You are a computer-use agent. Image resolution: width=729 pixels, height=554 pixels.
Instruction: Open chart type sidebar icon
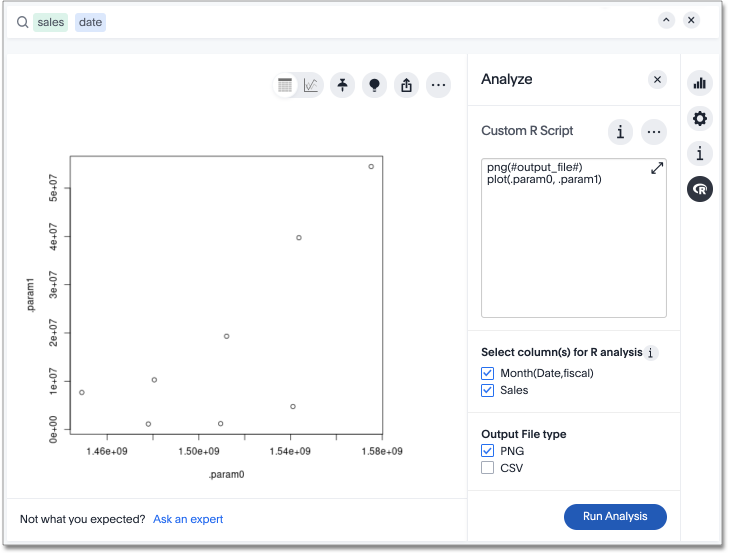(x=700, y=83)
